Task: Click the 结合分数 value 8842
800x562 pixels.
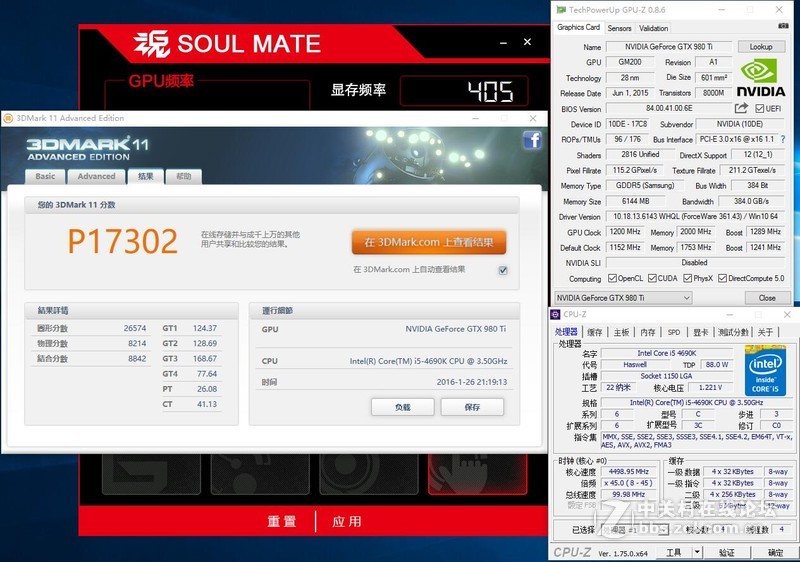Action: 137,359
